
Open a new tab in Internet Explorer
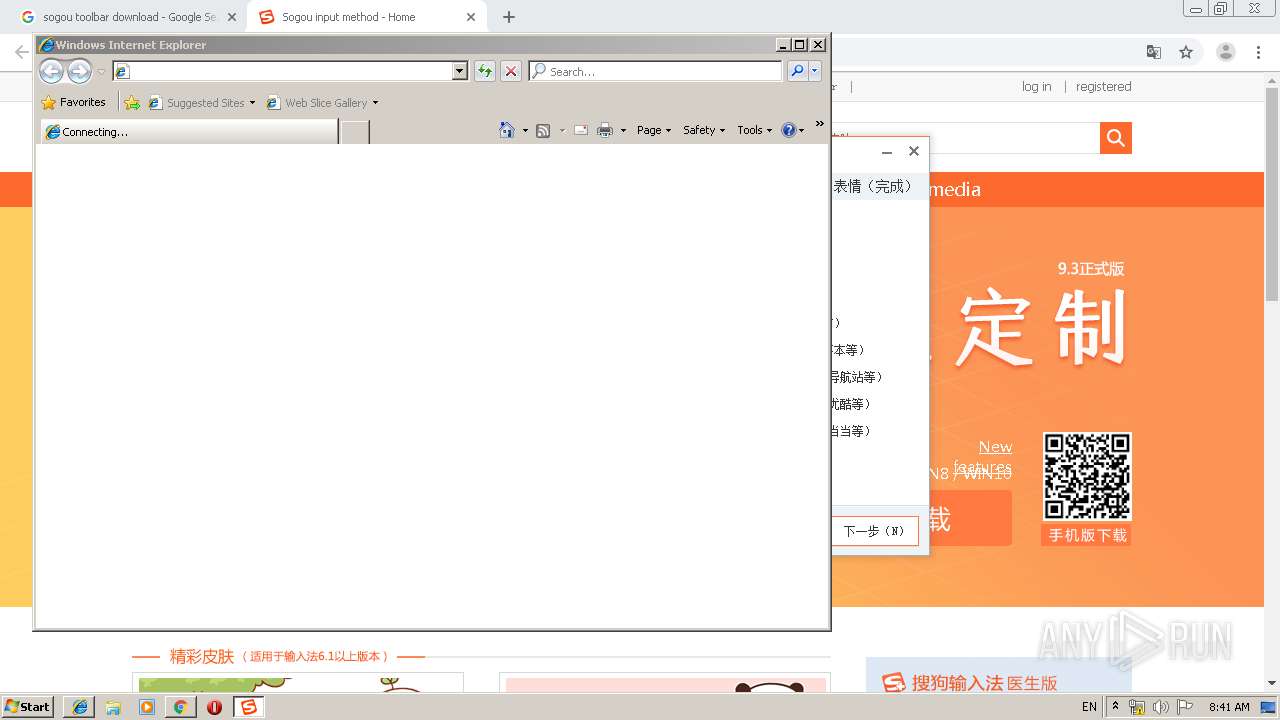coord(355,131)
